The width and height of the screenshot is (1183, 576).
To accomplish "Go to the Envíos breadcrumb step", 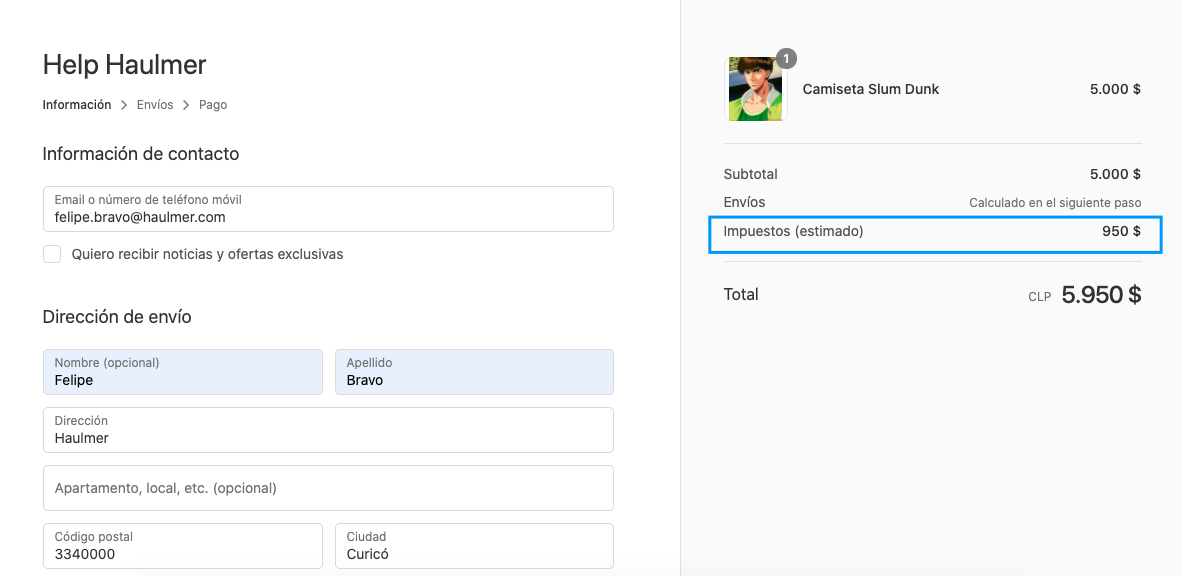I will click(x=155, y=105).
